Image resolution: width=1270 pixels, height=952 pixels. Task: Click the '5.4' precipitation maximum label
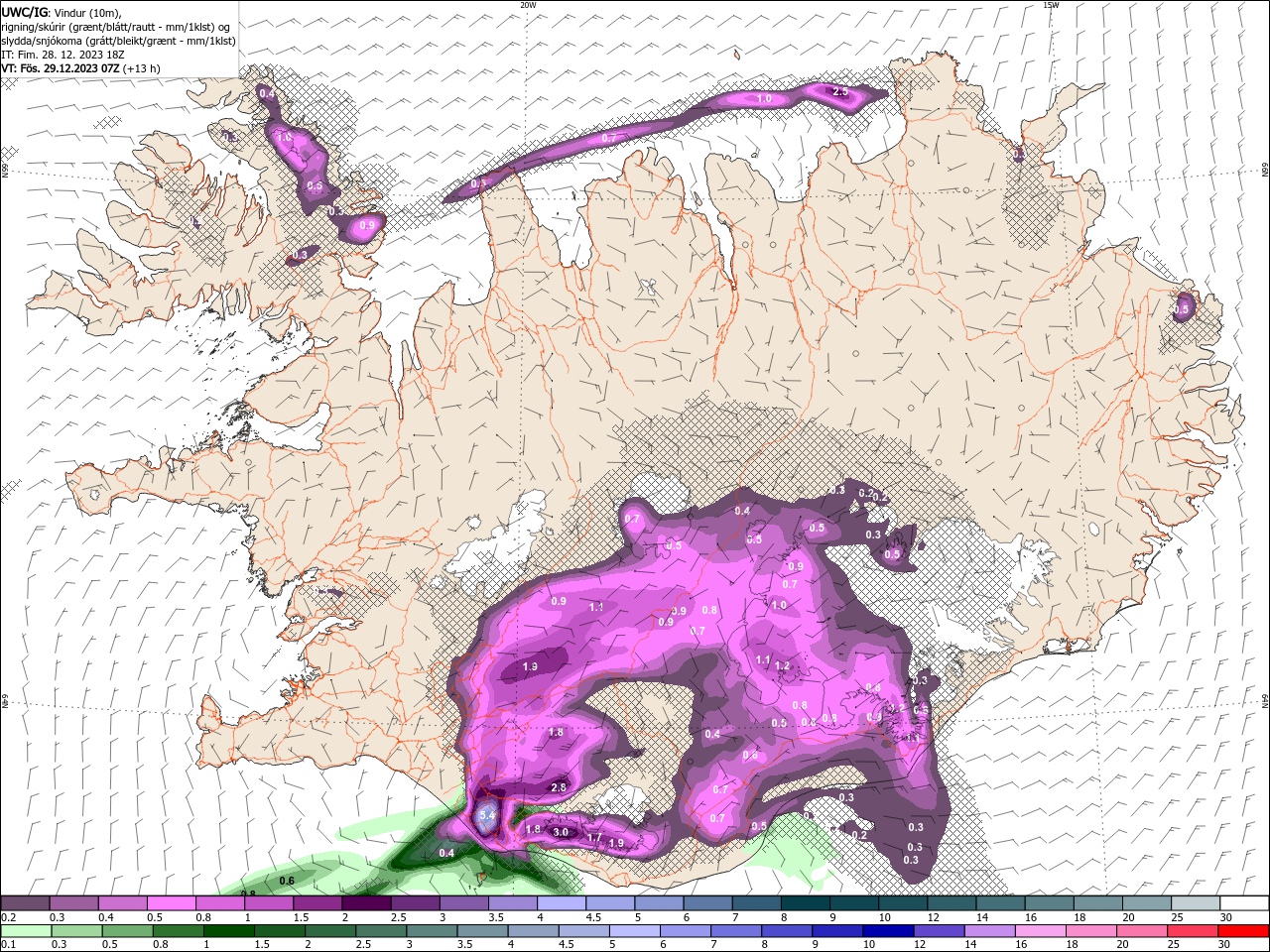[486, 815]
